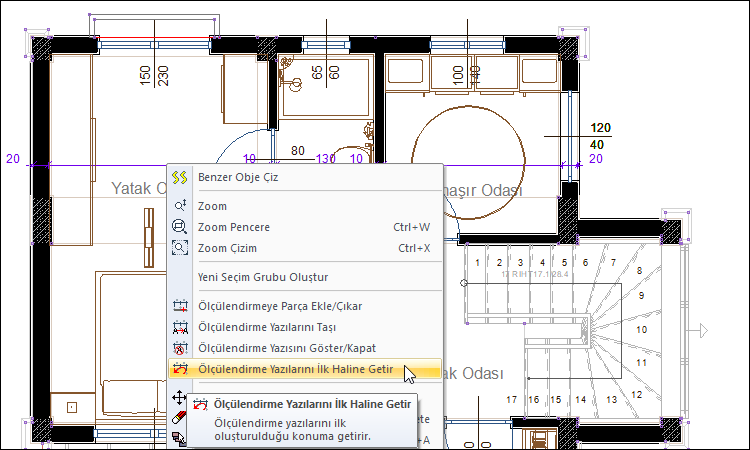
Task: Click the Zoom Pencere icon
Action: (x=180, y=227)
